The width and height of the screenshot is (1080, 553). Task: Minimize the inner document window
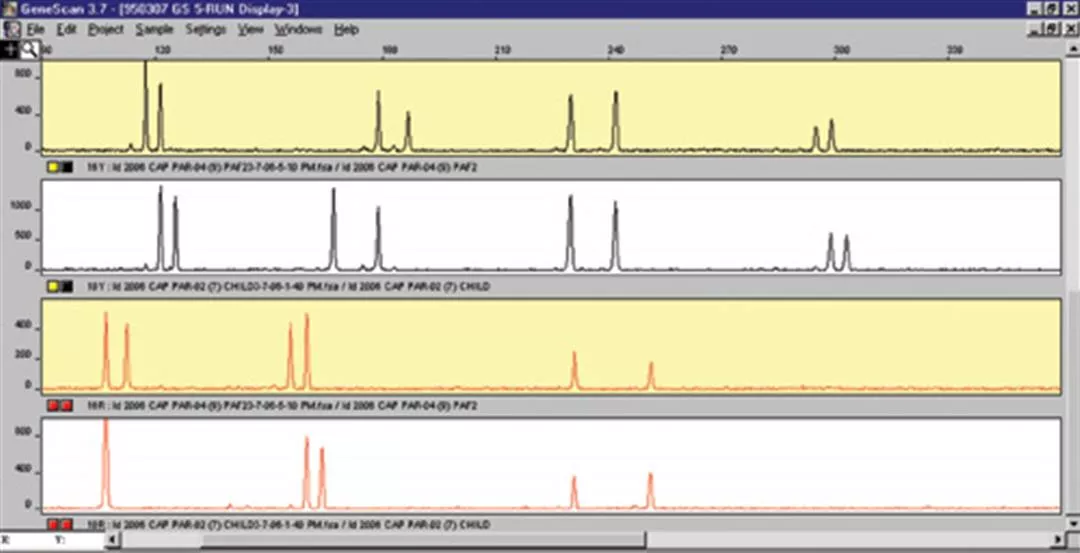[1036, 29]
